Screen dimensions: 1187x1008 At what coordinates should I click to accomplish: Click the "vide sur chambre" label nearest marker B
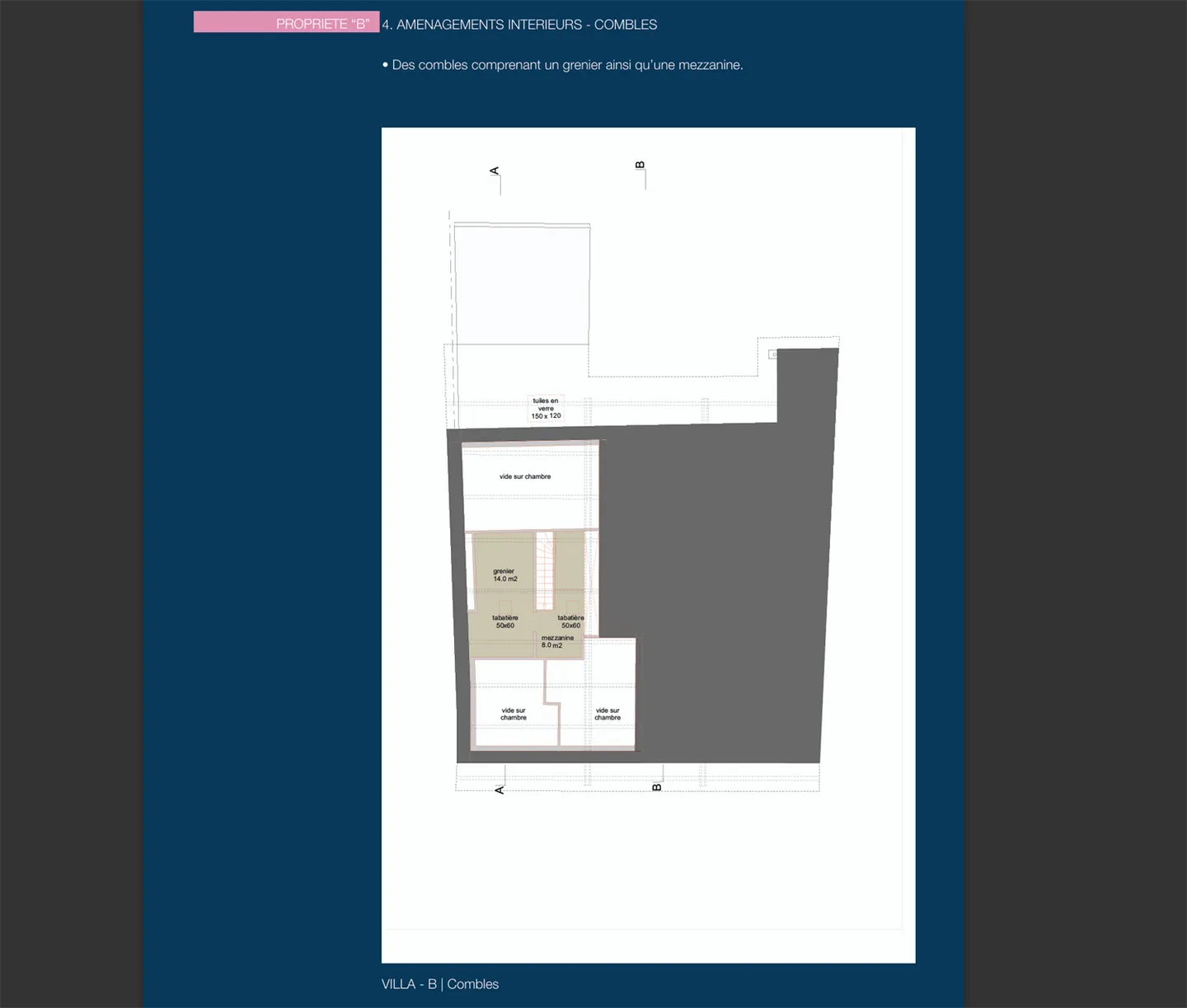pyautogui.click(x=608, y=714)
